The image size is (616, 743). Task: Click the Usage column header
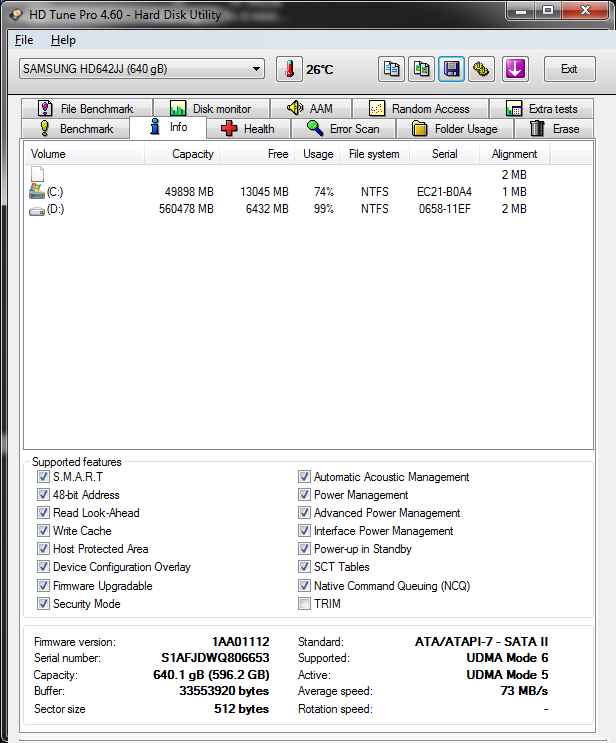[317, 154]
